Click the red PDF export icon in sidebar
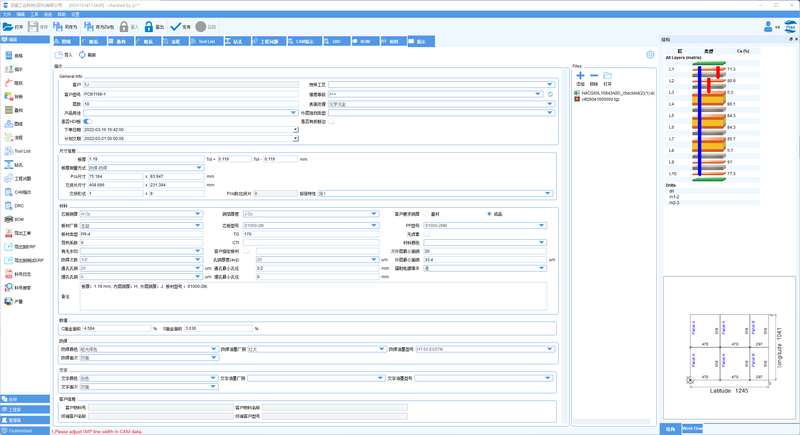 [x=8, y=233]
